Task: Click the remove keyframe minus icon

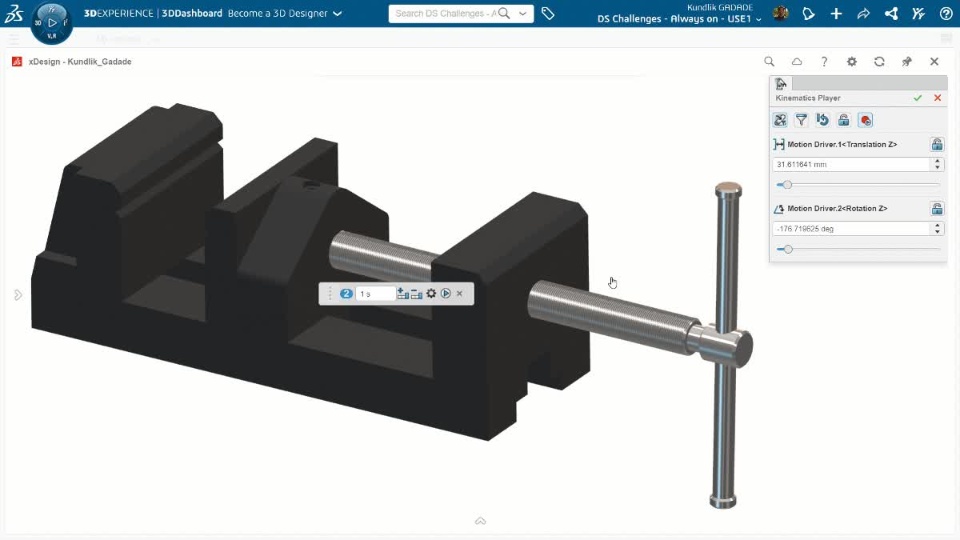Action: 416,294
